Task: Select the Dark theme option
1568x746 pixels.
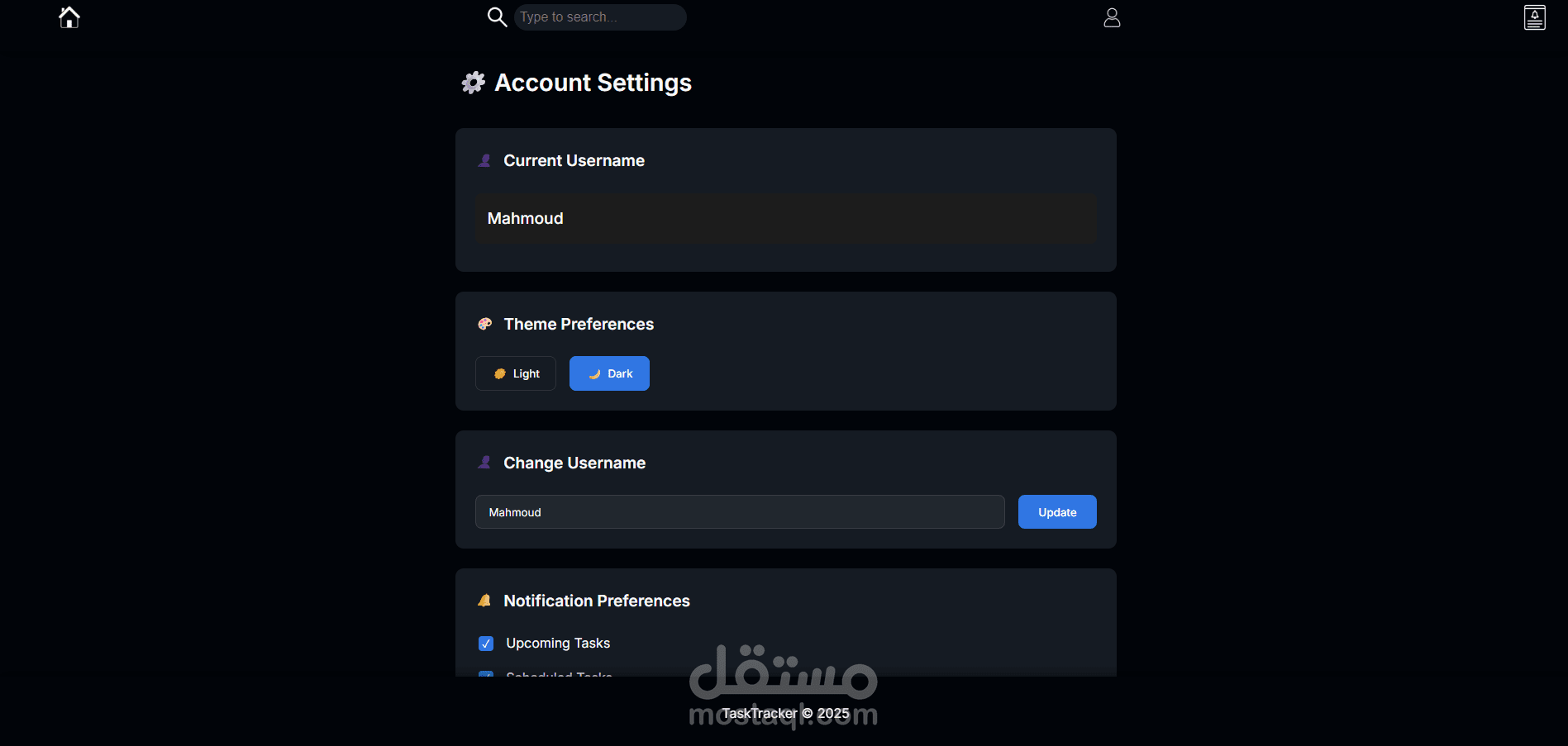Action: point(609,373)
